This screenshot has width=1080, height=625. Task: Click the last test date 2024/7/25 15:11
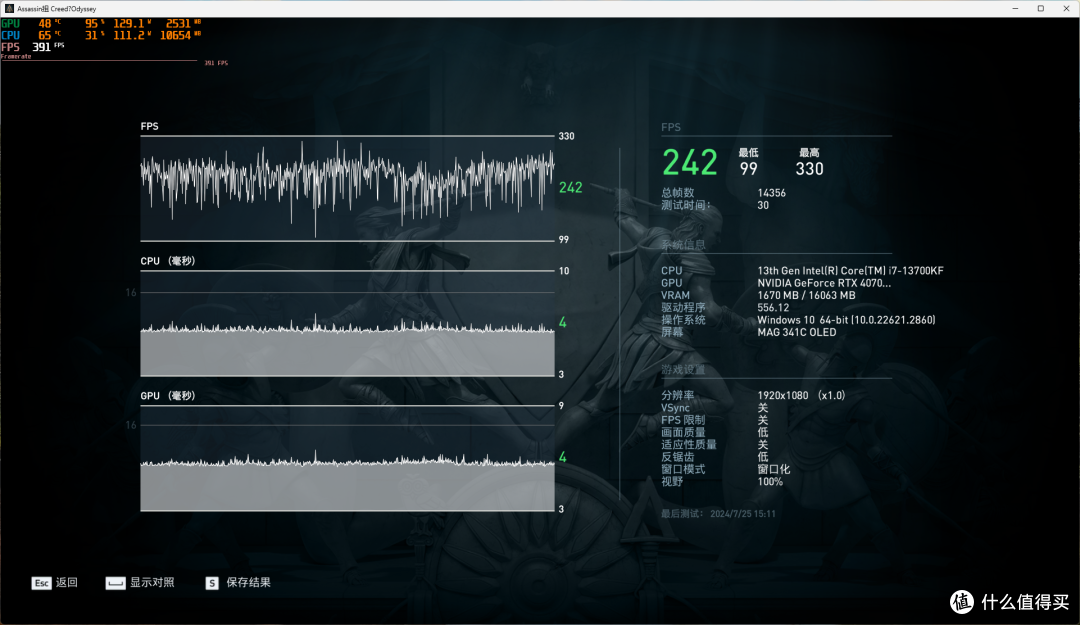742,514
